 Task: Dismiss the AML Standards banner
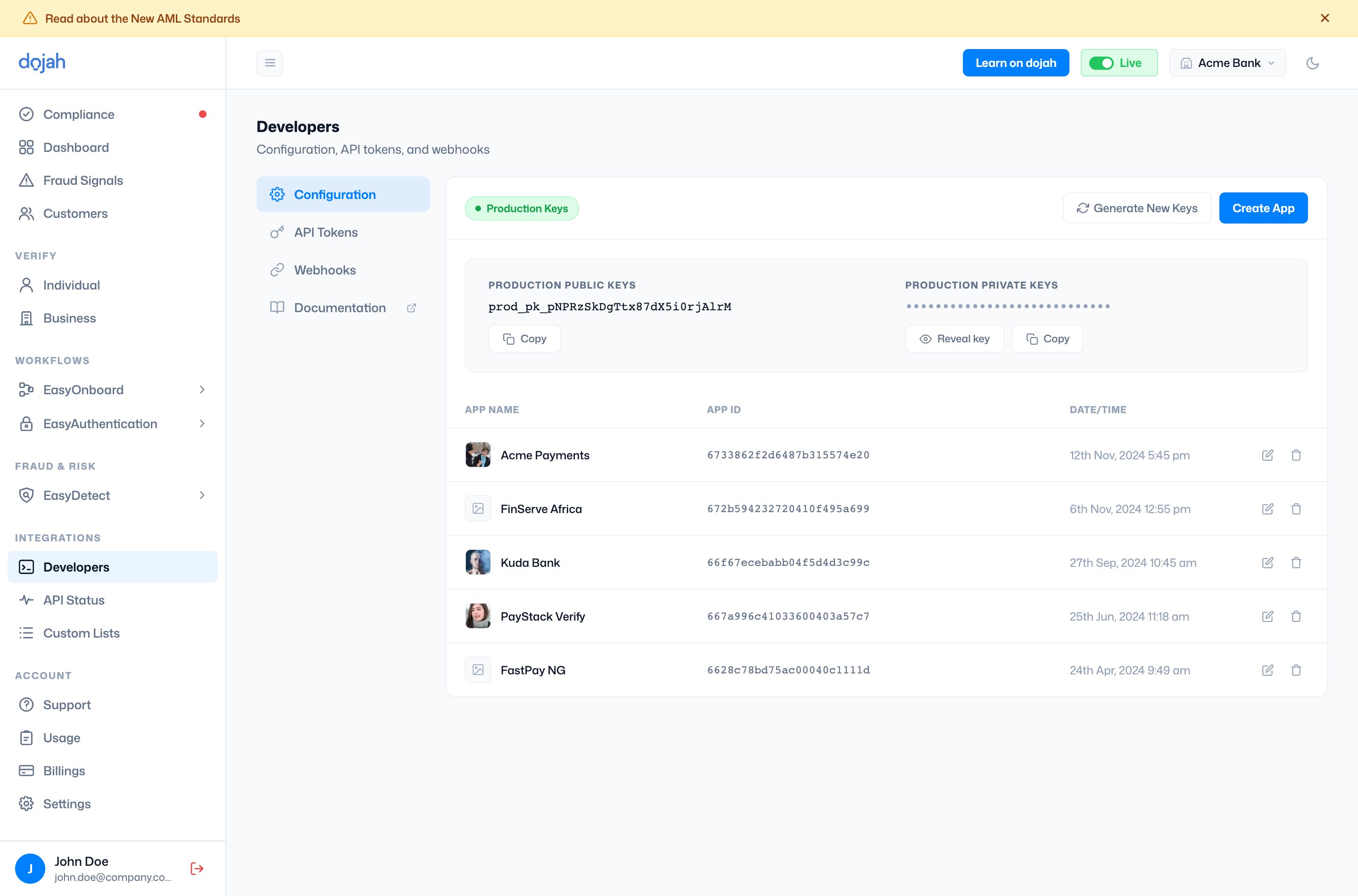pyautogui.click(x=1325, y=18)
